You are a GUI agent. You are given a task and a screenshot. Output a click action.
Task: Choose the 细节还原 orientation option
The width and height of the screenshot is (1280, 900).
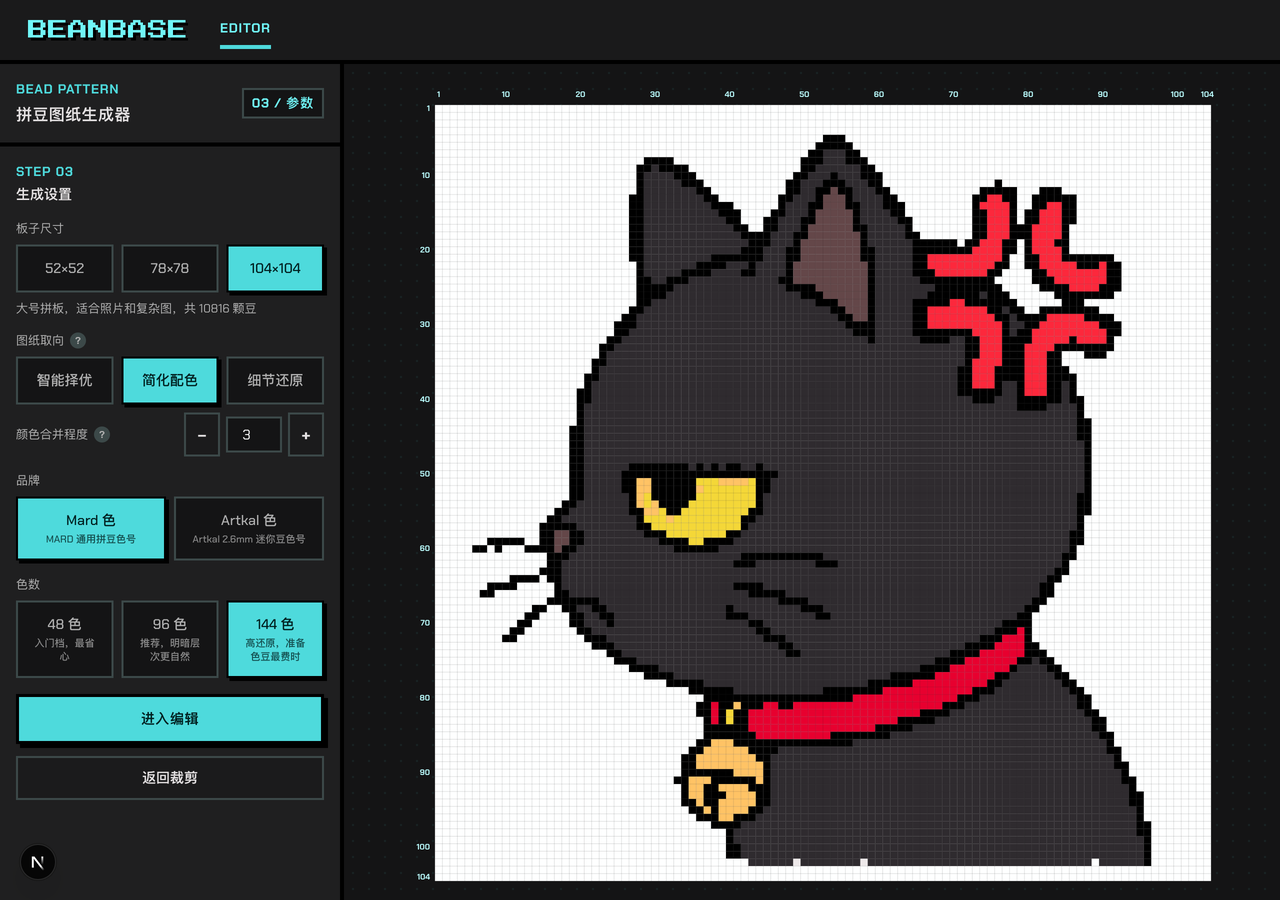pos(275,380)
